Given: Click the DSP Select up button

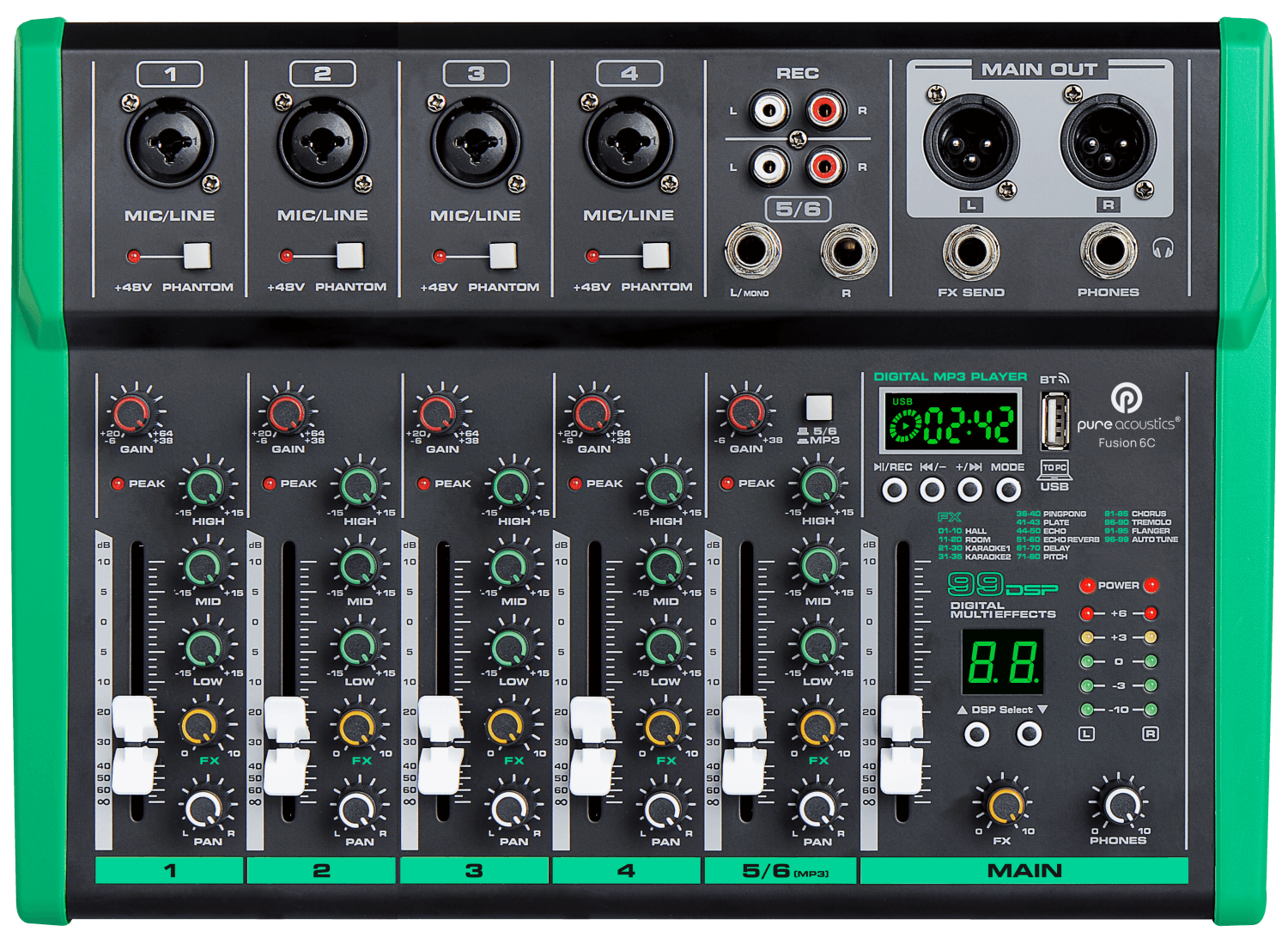Looking at the screenshot, I should [x=977, y=734].
